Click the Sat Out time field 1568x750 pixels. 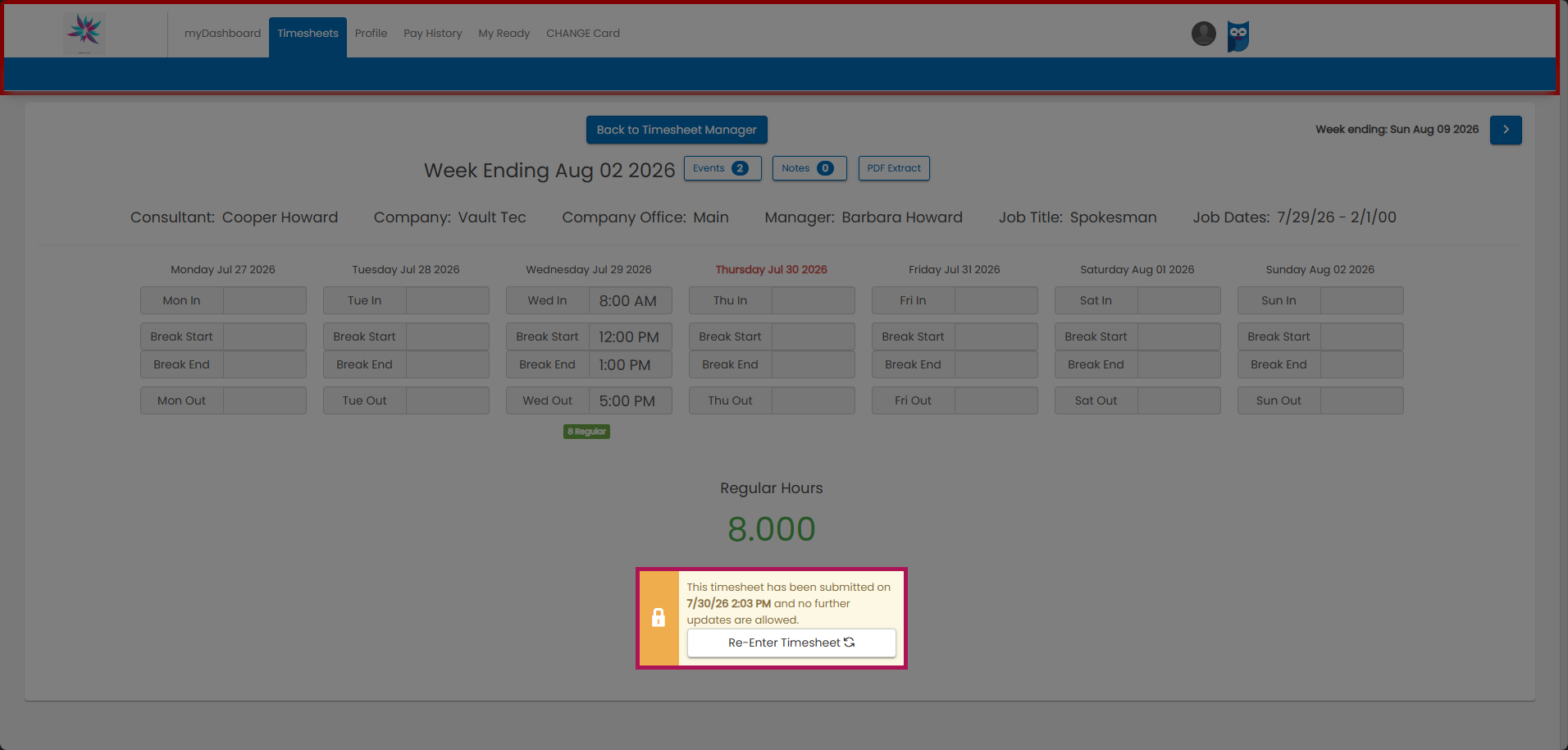point(1178,400)
